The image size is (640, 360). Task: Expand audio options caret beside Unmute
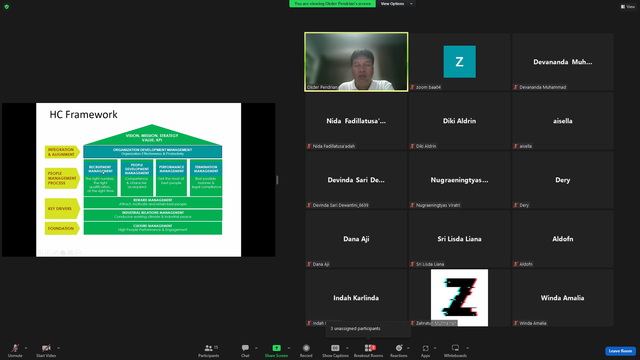click(x=26, y=348)
